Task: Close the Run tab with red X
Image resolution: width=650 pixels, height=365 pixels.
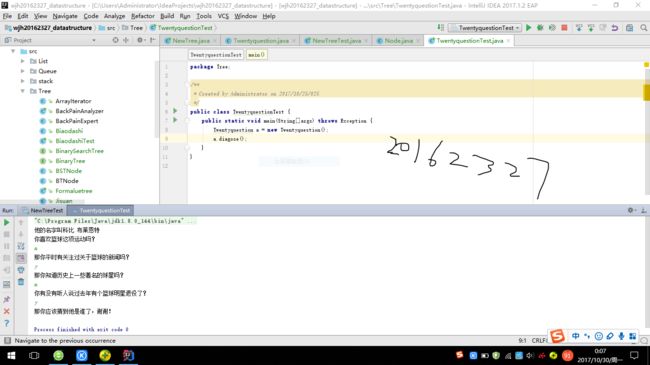Action: tap(7, 311)
